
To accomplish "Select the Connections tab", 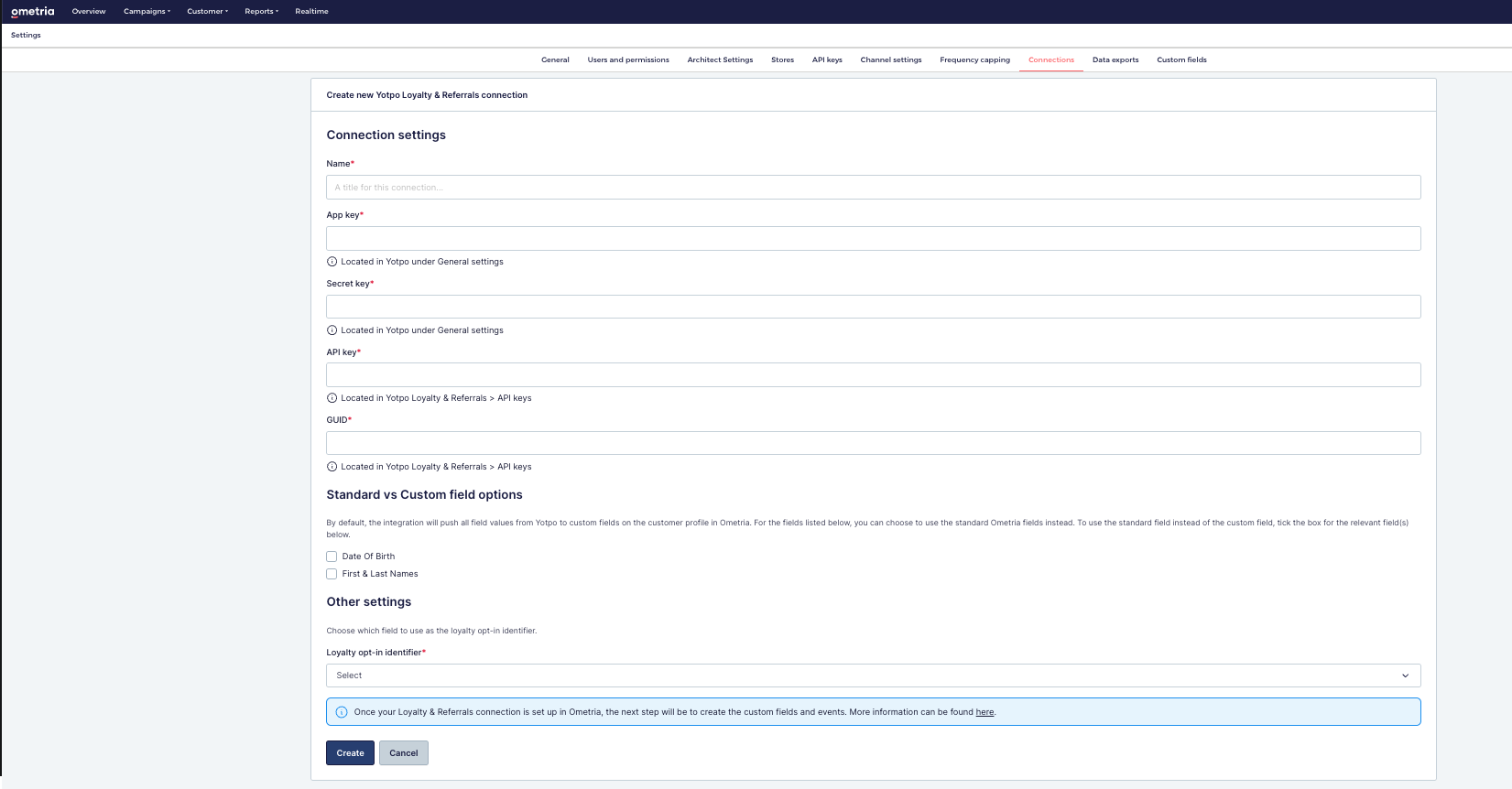I will [x=1051, y=59].
